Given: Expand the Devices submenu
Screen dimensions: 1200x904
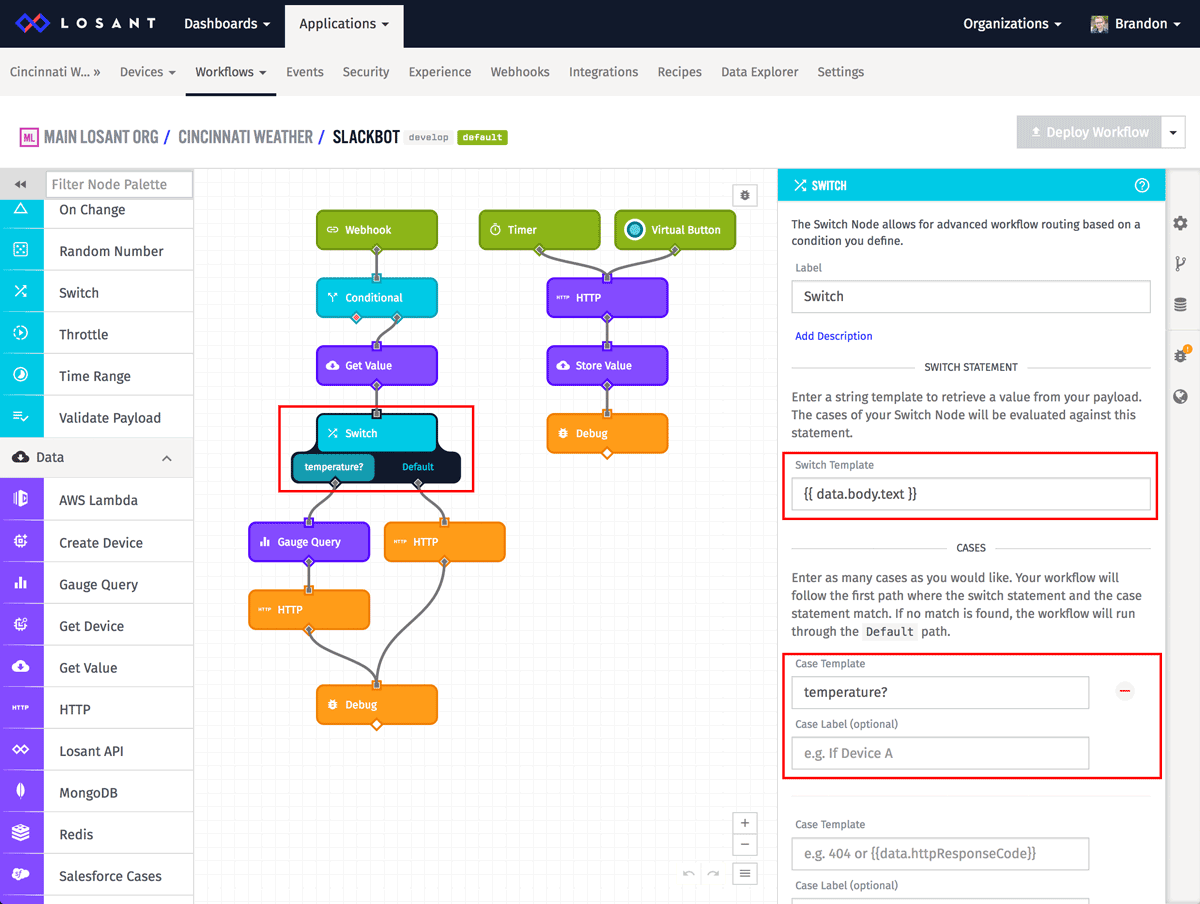Looking at the screenshot, I should [x=148, y=72].
